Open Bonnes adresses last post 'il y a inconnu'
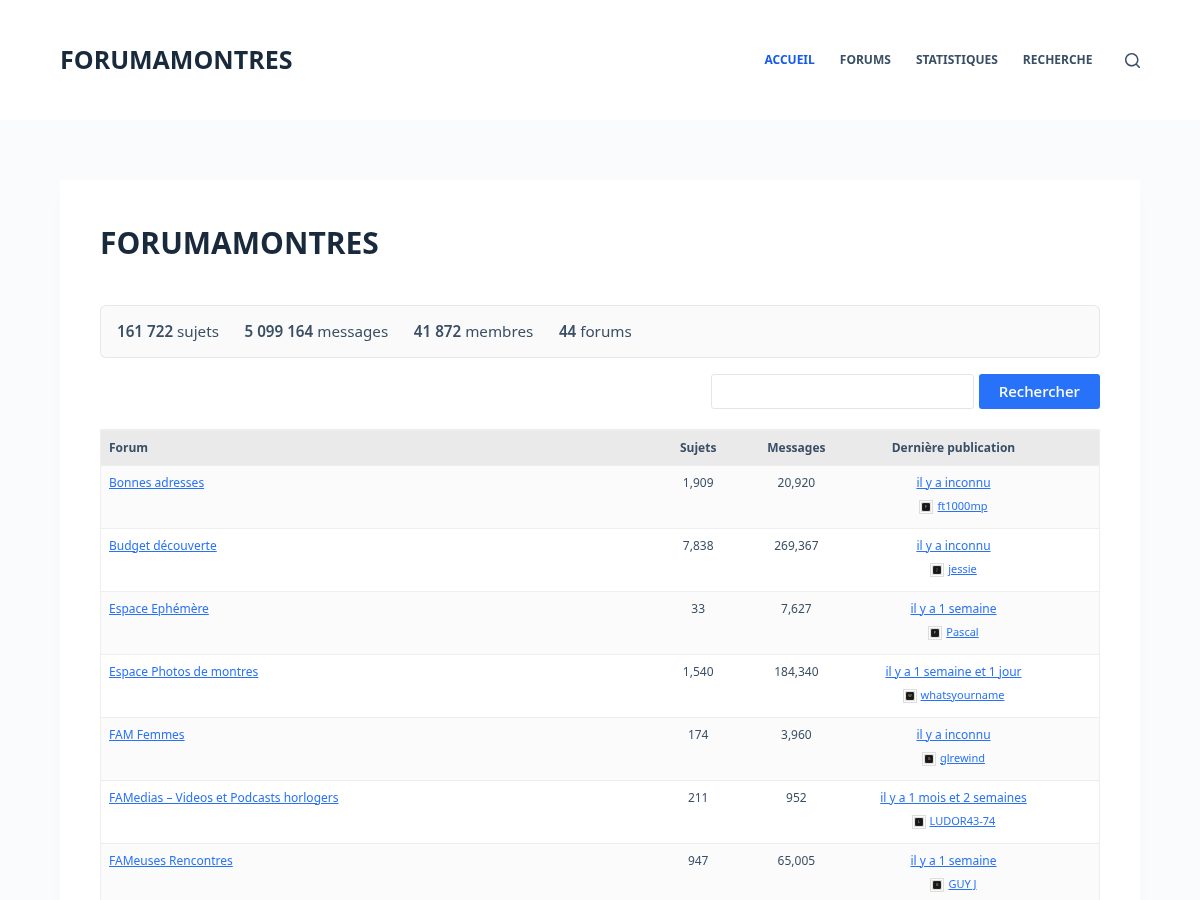 pyautogui.click(x=953, y=482)
